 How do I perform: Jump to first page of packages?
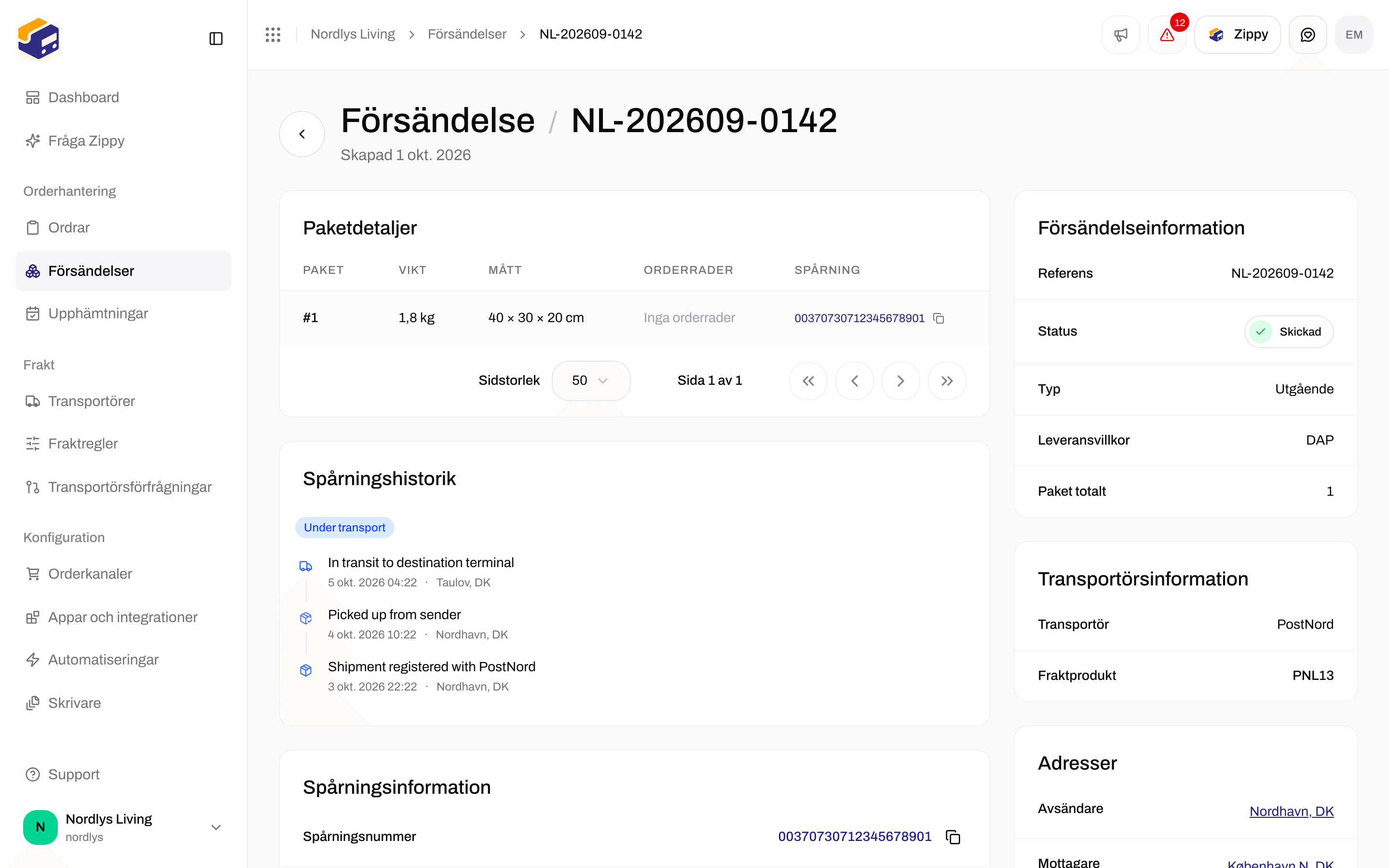(x=808, y=380)
